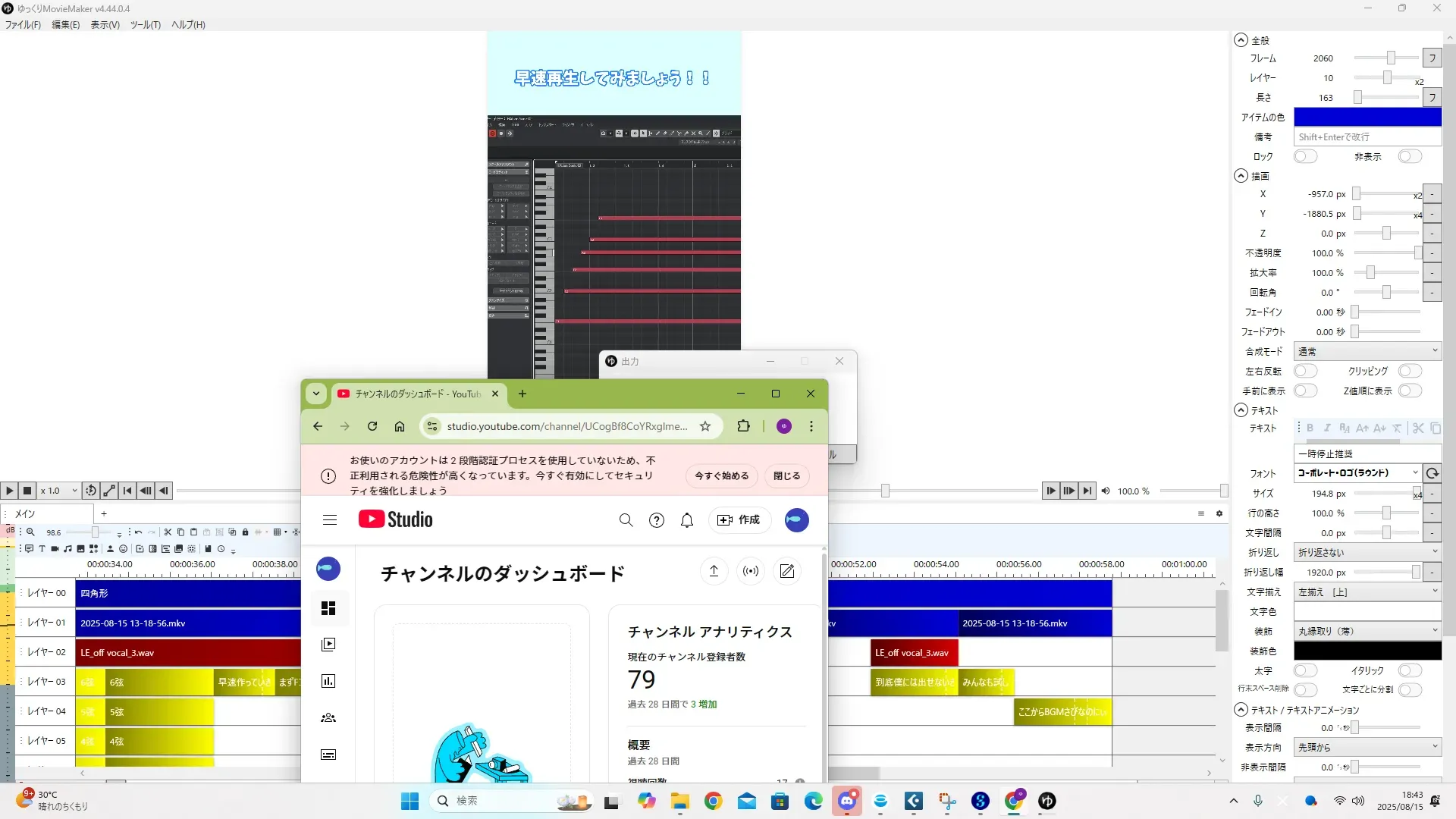The width and height of the screenshot is (1456, 819).
Task: Click the cut (scissors) icon in timeline toolbar
Action: coord(168,532)
